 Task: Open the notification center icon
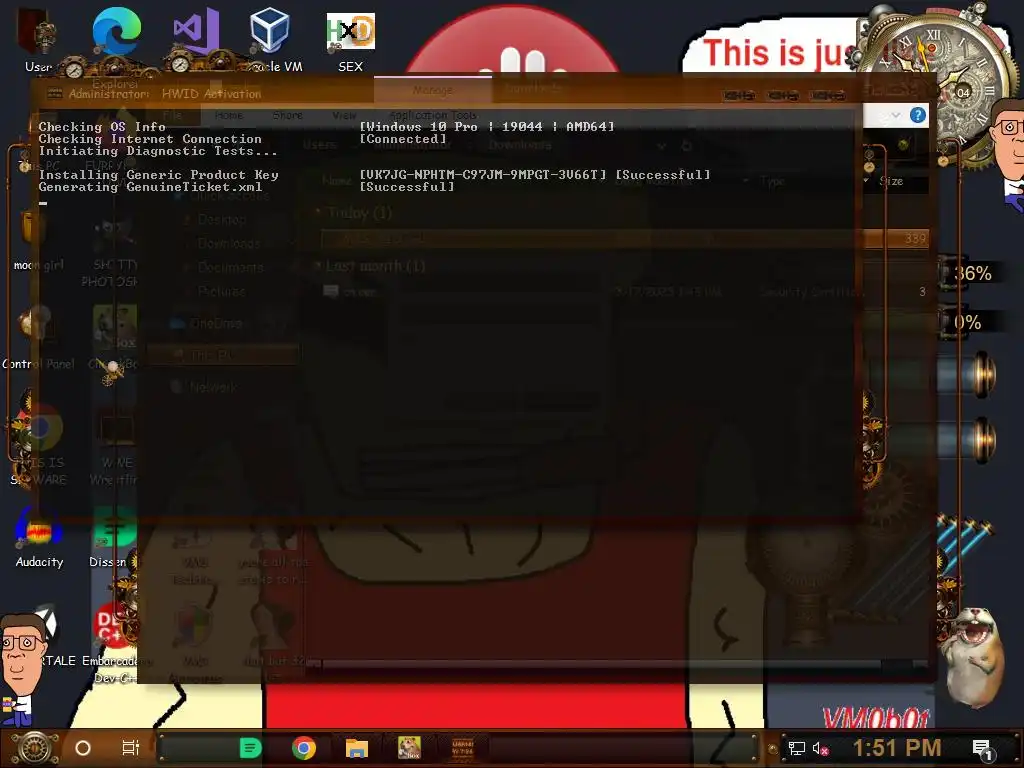[982, 750]
